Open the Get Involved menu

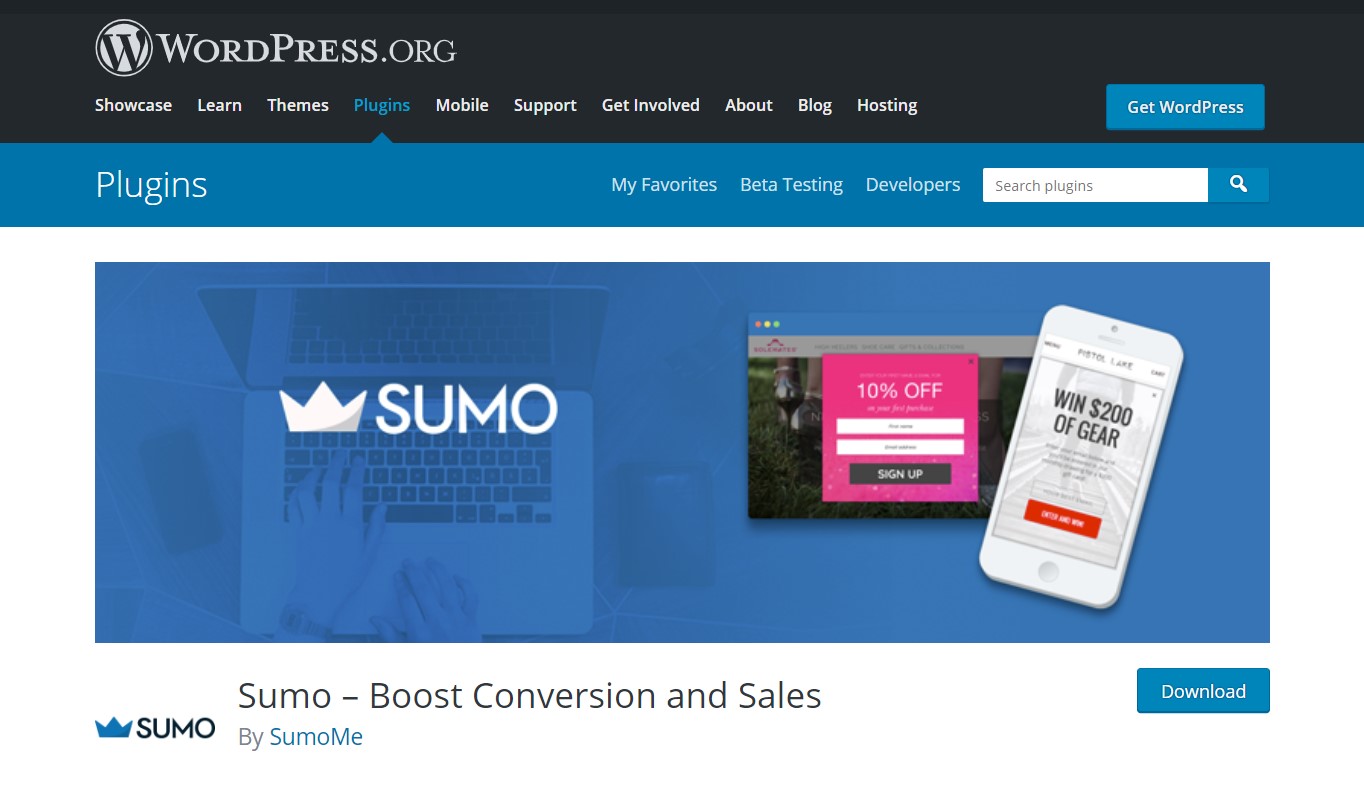pyautogui.click(x=651, y=105)
